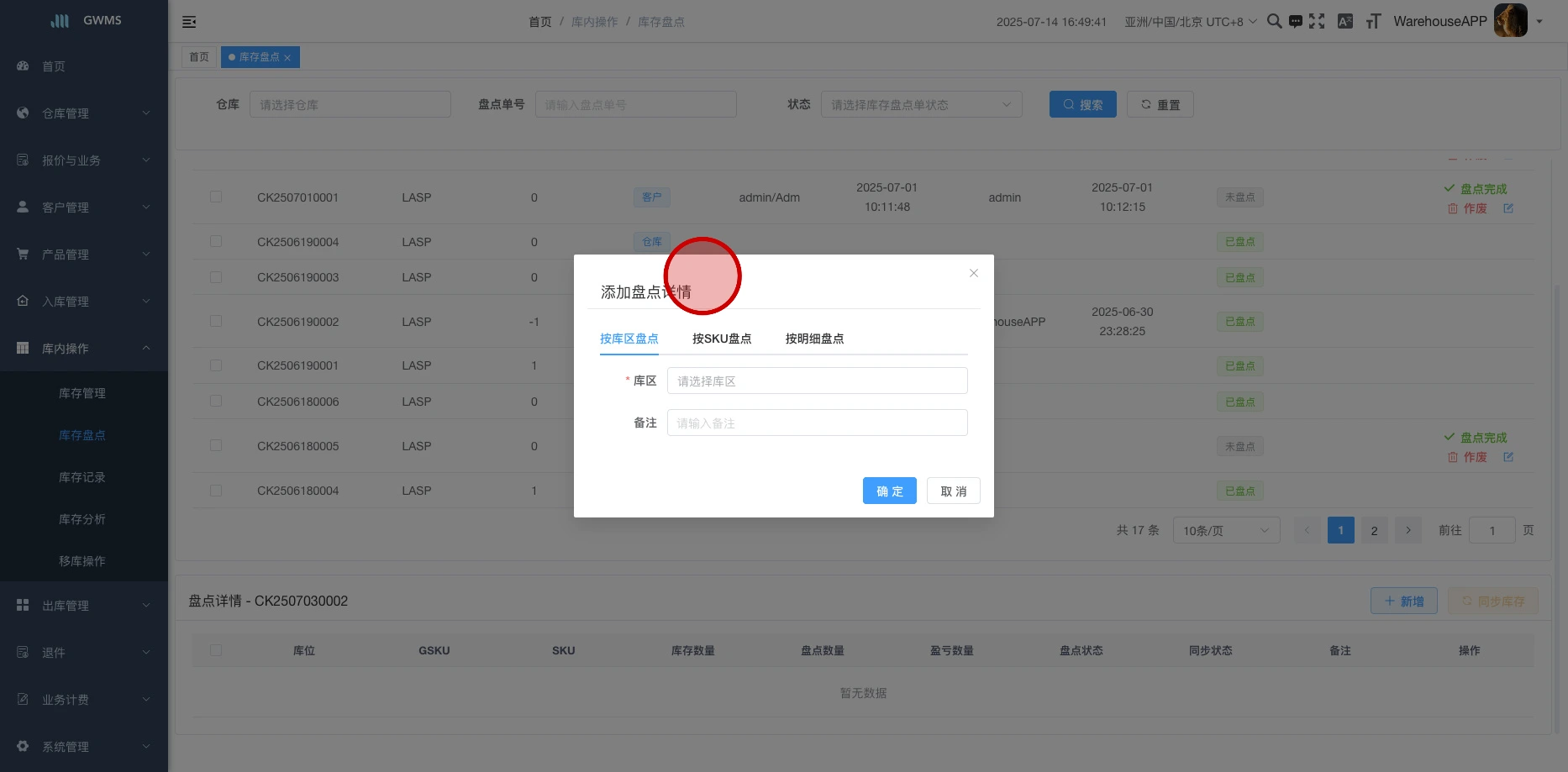Screen dimensions: 1568x772
Task: Open the language translation icon
Action: pyautogui.click(x=1344, y=22)
